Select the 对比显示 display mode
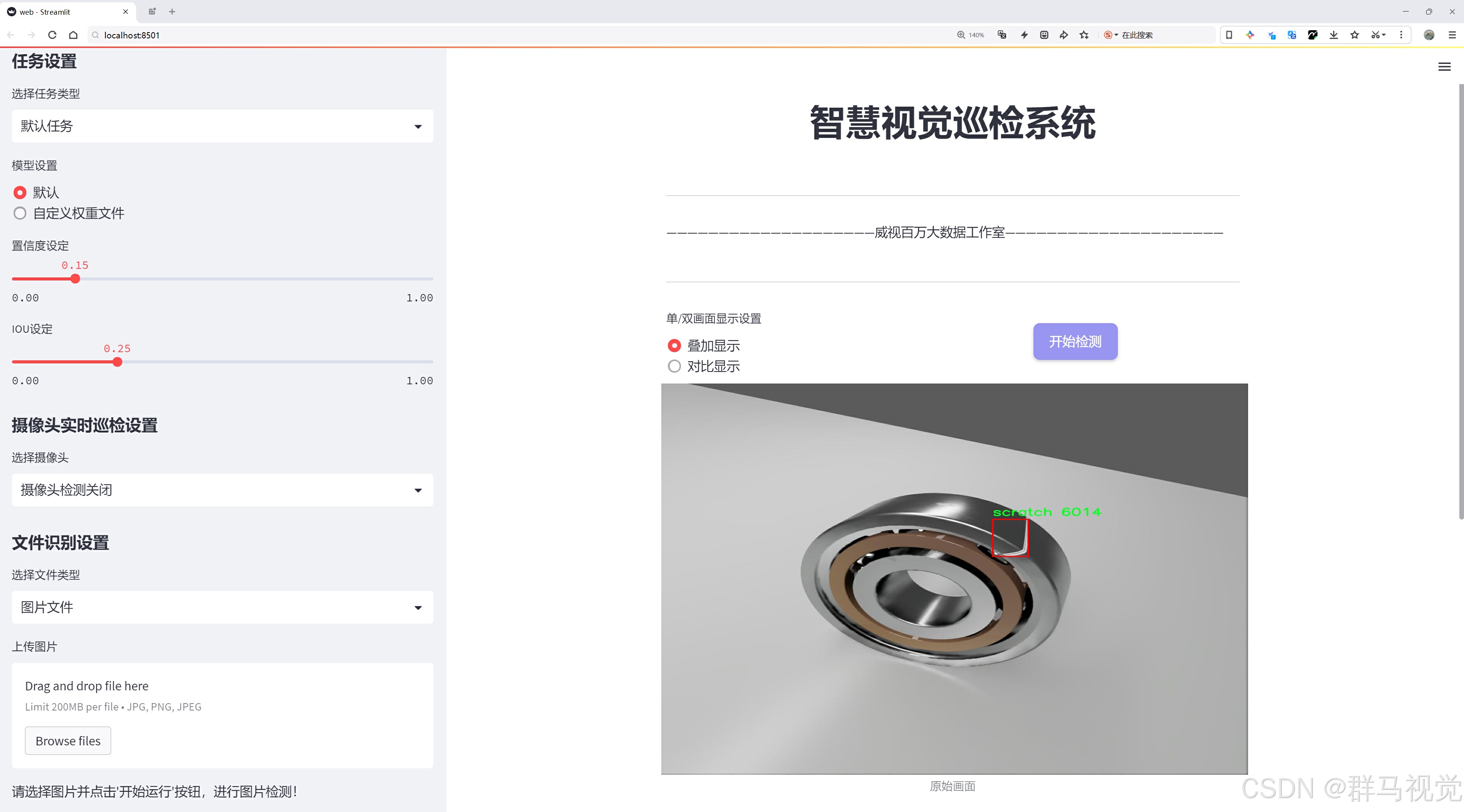The height and width of the screenshot is (812, 1464). 674,366
